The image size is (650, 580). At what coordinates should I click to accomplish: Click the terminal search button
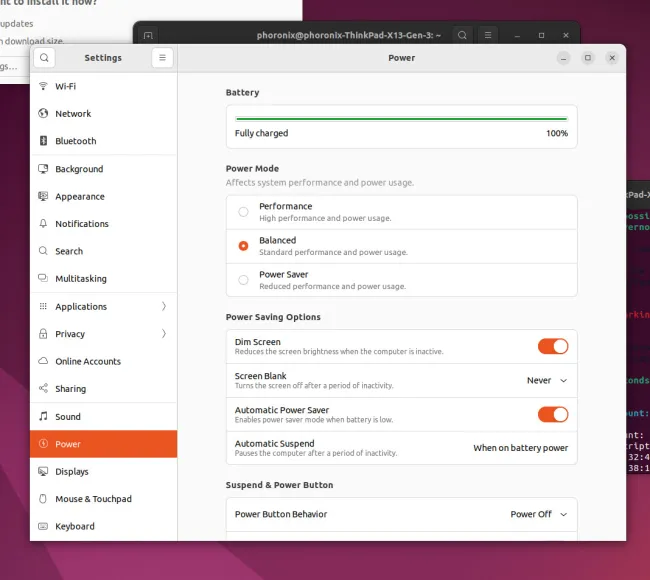pyautogui.click(x=462, y=36)
